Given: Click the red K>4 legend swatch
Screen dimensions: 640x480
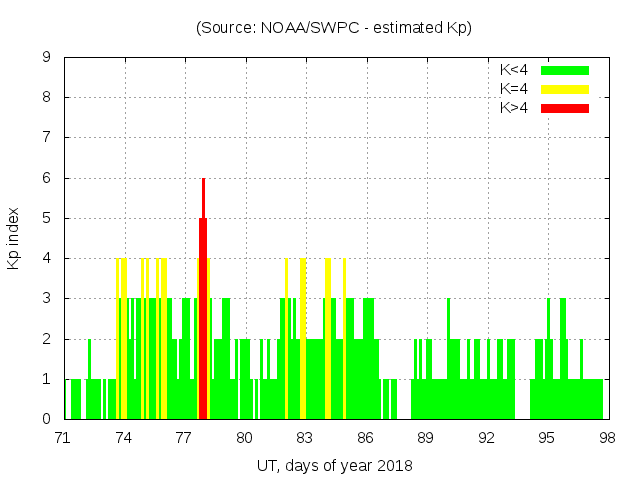Looking at the screenshot, I should (x=565, y=108).
